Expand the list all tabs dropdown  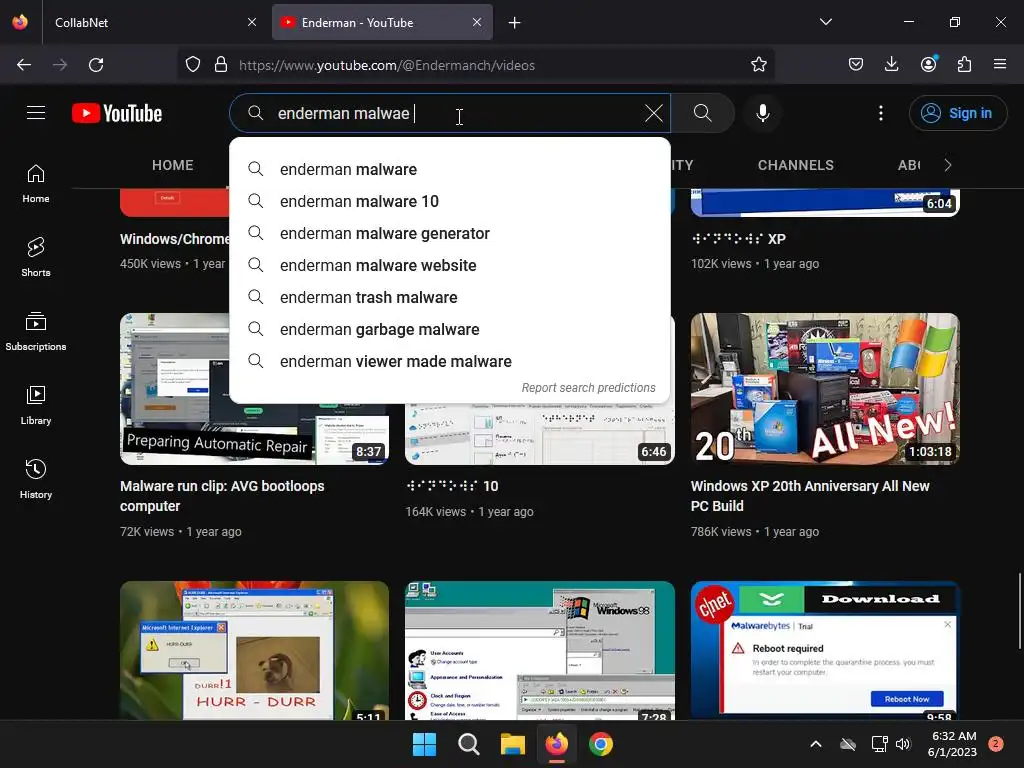pyautogui.click(x=825, y=22)
